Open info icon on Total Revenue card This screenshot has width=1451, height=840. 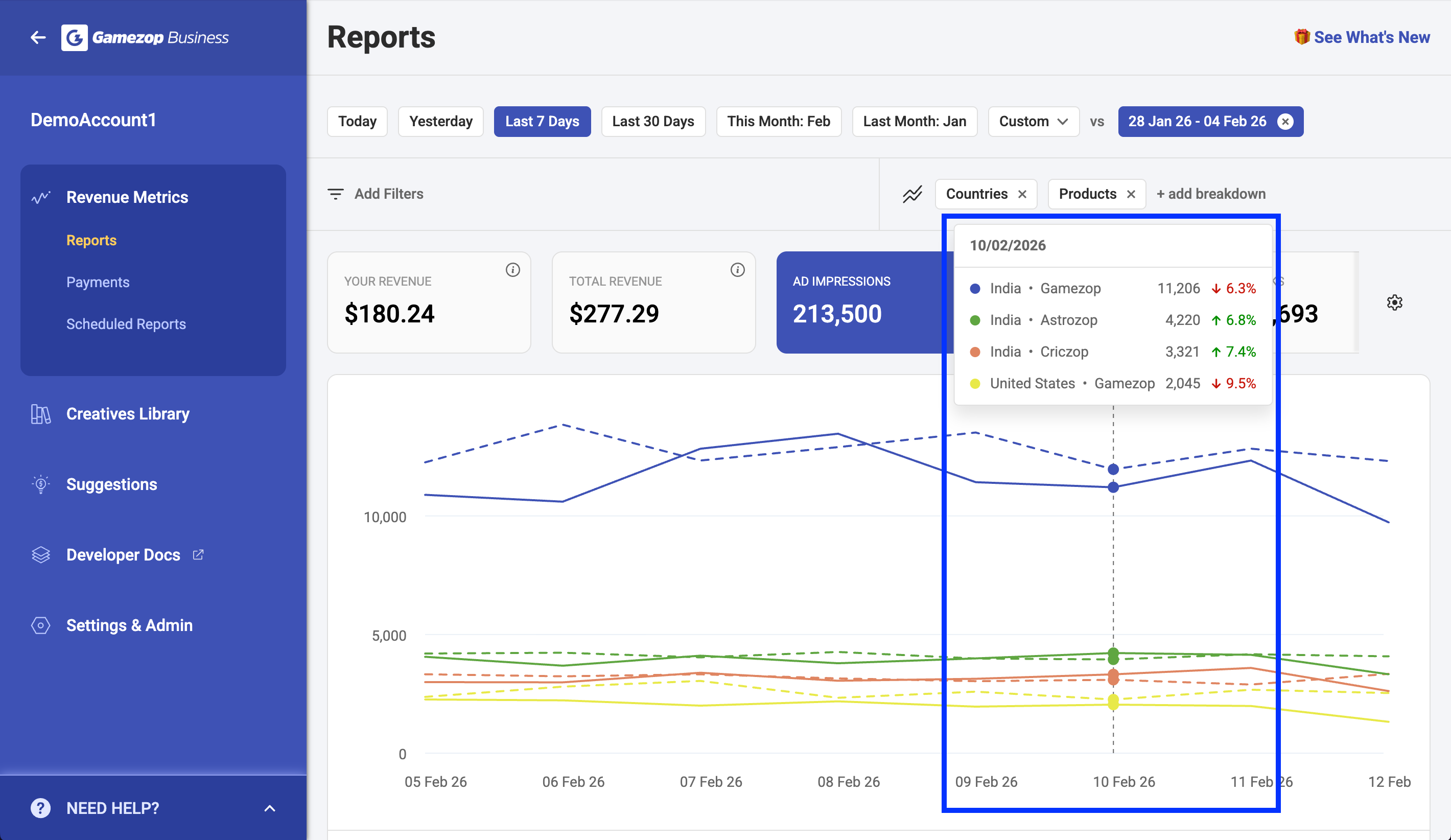(737, 269)
